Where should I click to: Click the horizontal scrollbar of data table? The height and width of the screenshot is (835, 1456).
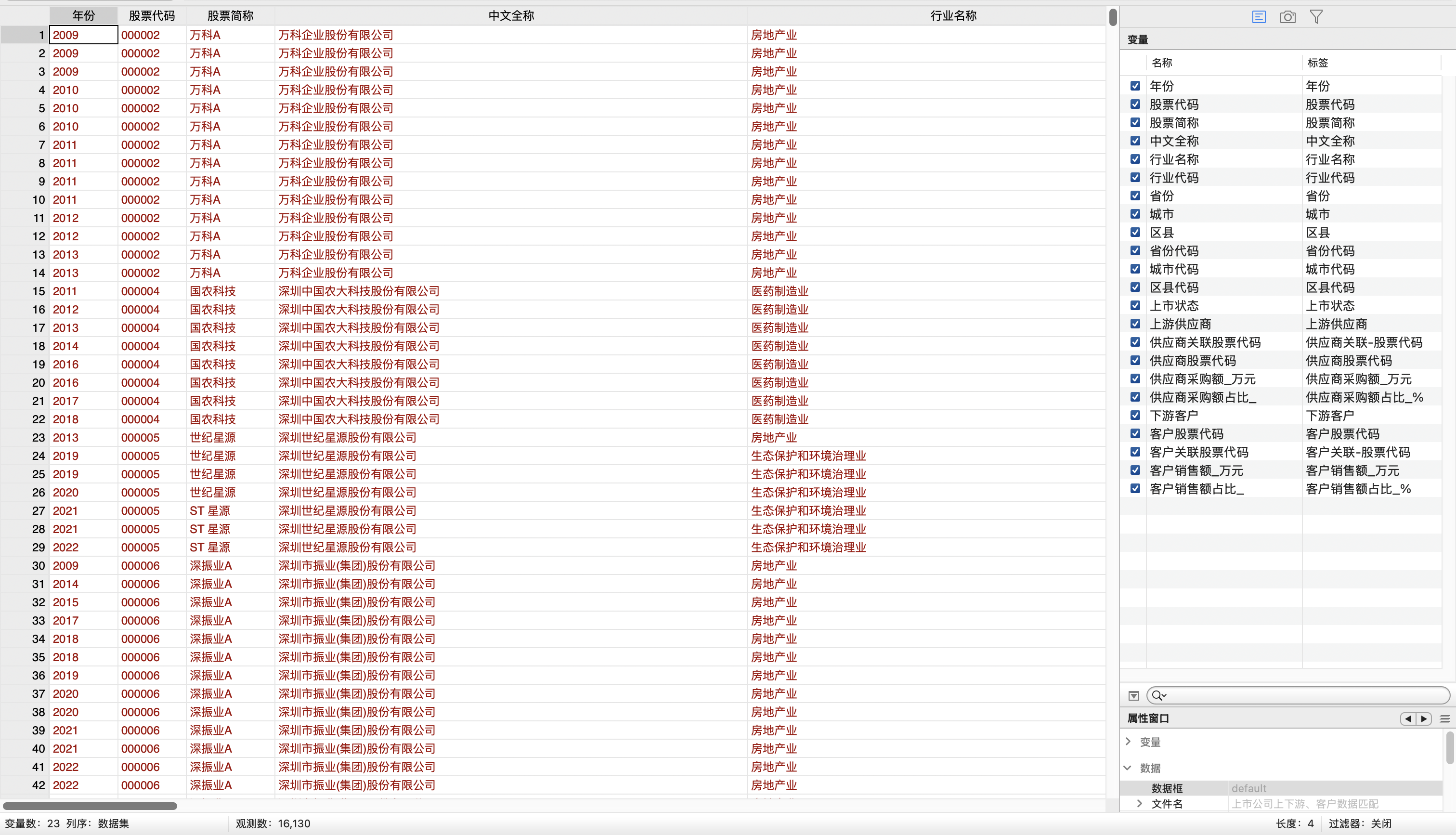[x=90, y=806]
